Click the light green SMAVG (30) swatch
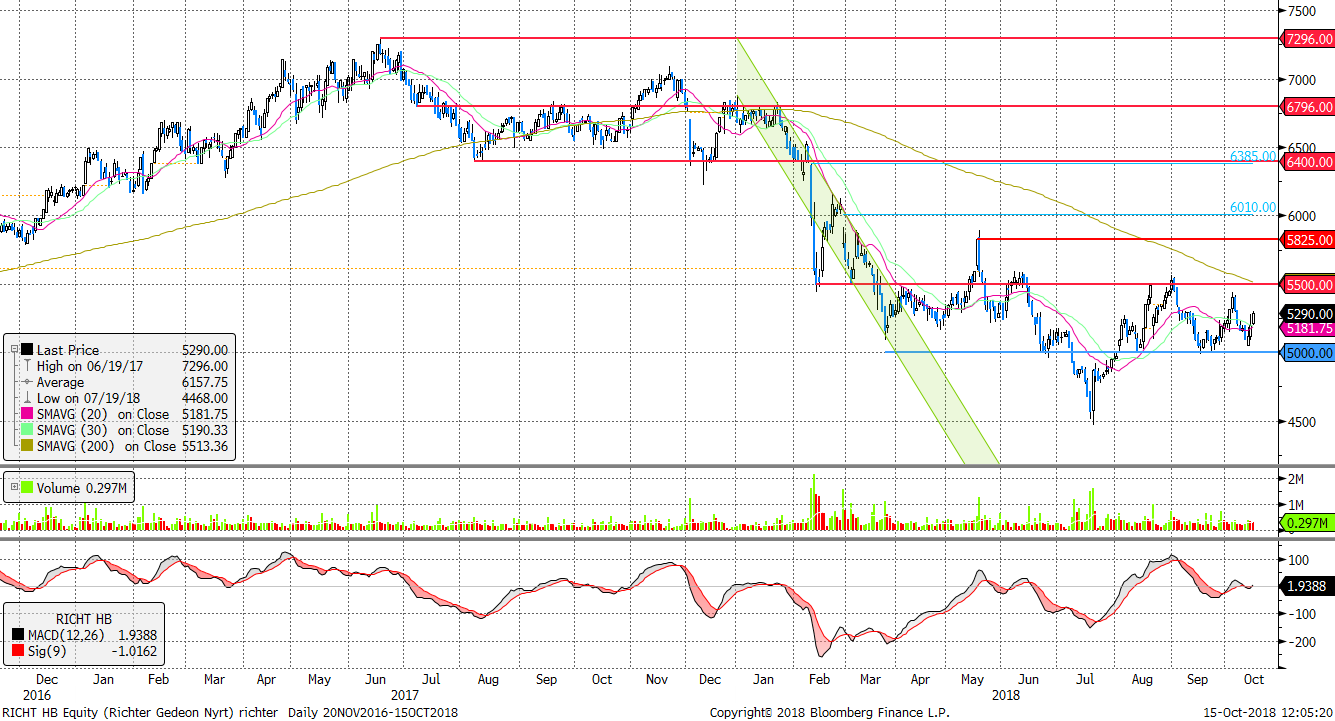The height and width of the screenshot is (721, 1335). [x=26, y=430]
